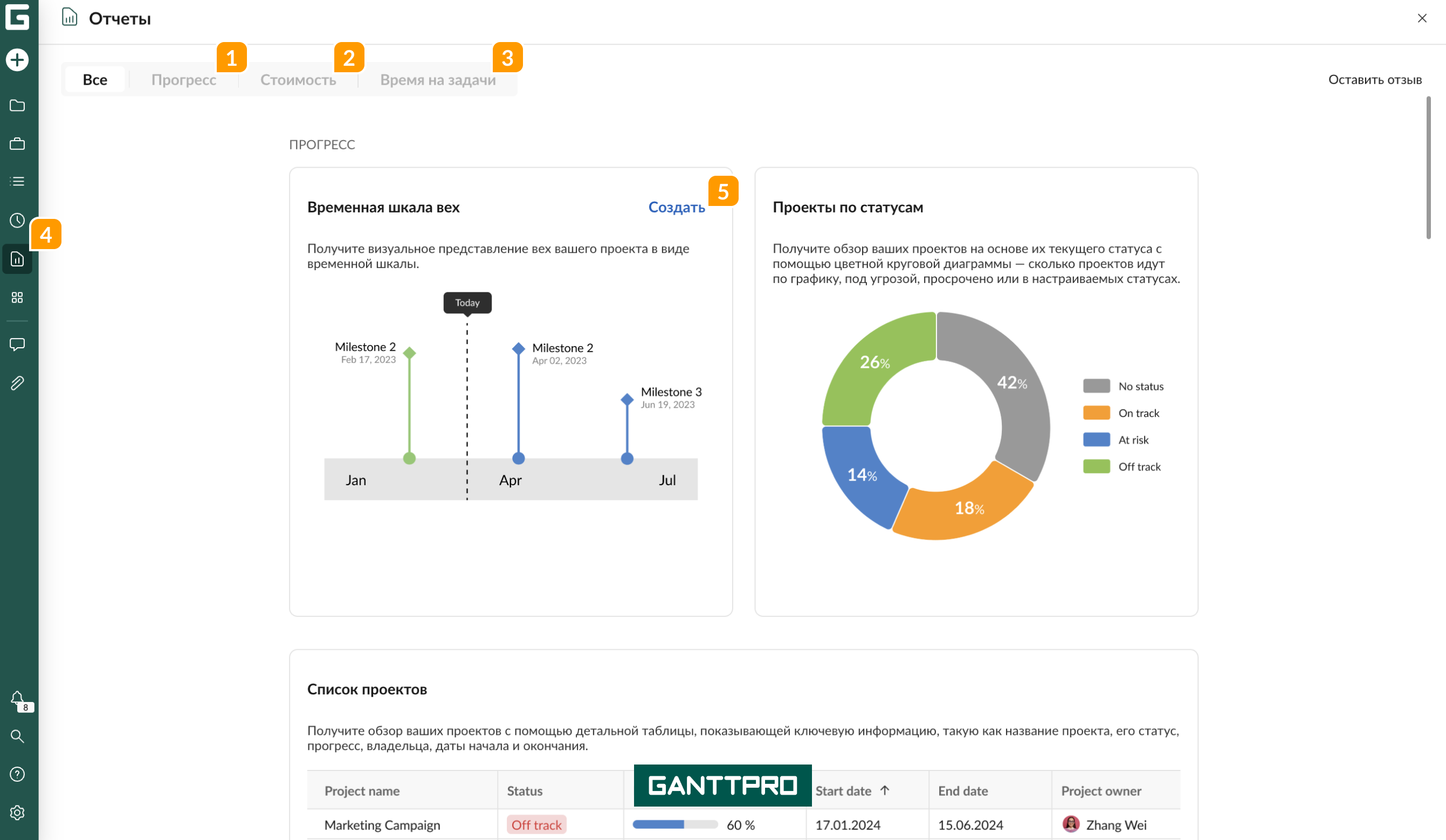
Task: Open the comments chat bubble icon
Action: (x=17, y=345)
